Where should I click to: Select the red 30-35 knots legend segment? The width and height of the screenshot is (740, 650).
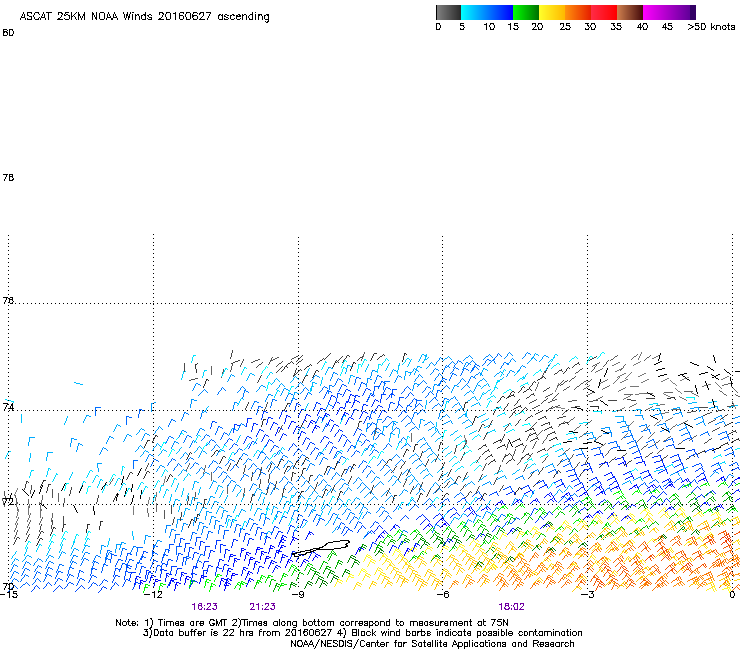point(604,12)
